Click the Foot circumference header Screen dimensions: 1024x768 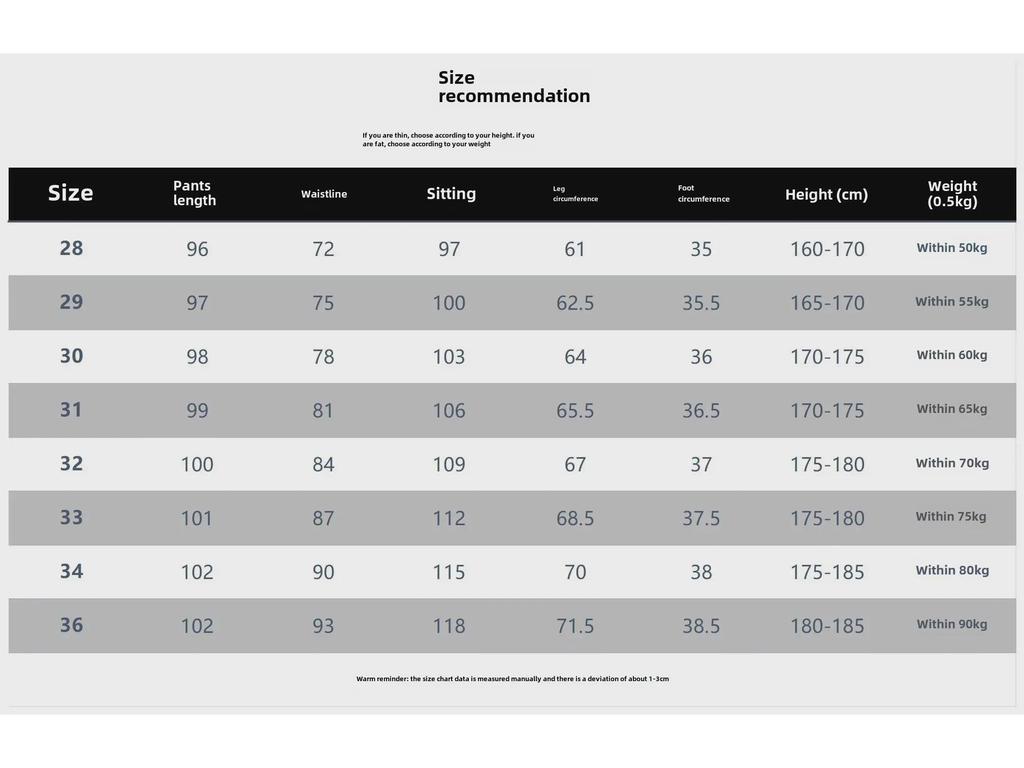point(703,193)
